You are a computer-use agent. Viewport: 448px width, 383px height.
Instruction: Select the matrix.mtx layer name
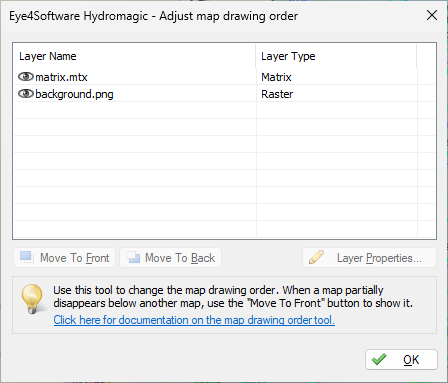click(61, 77)
